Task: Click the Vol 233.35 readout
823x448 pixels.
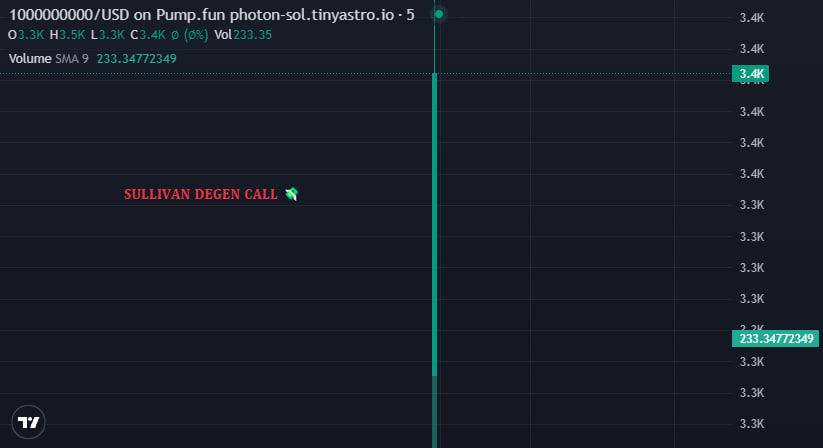Action: coord(243,35)
